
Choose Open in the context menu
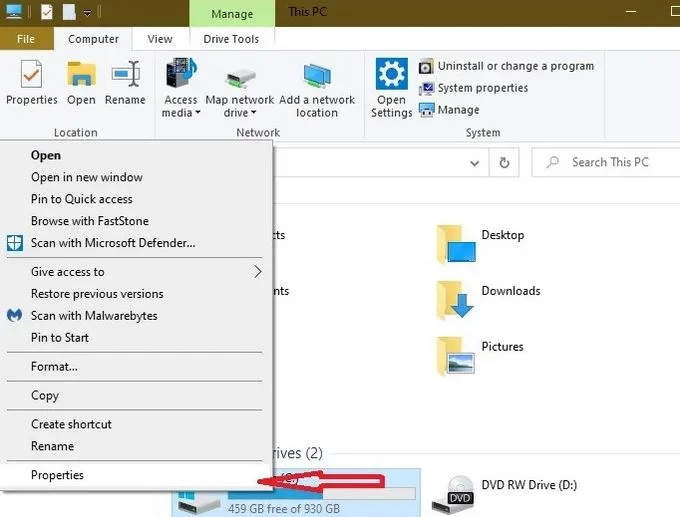click(136, 155)
